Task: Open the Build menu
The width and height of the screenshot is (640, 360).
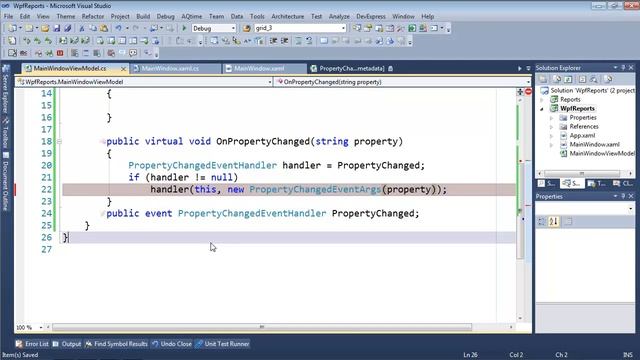Action: click(x=143, y=16)
